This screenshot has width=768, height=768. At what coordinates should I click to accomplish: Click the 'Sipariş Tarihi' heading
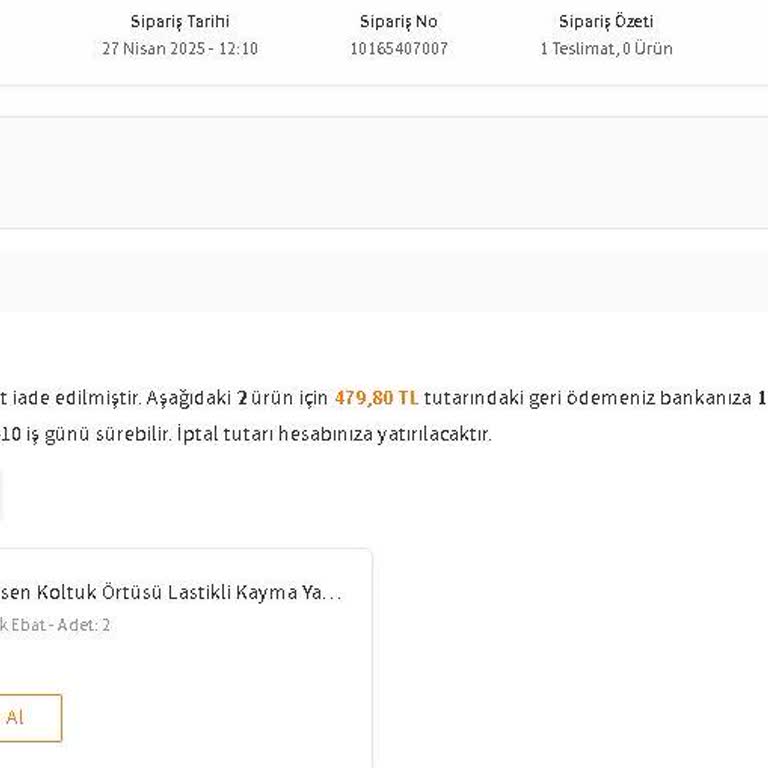coord(180,22)
